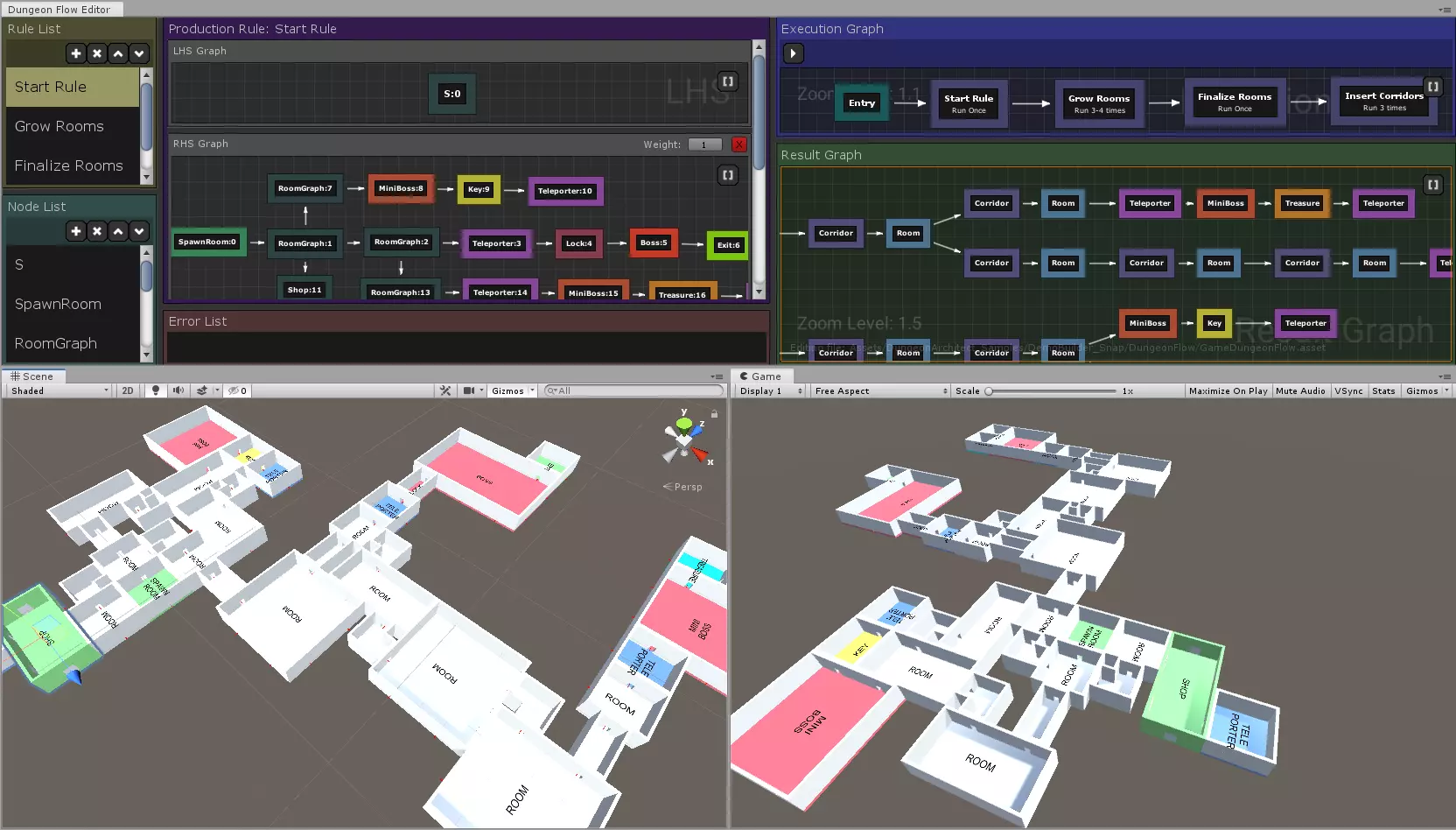Open Scene view tools settings icon
The height and width of the screenshot is (830, 1456).
(445, 390)
